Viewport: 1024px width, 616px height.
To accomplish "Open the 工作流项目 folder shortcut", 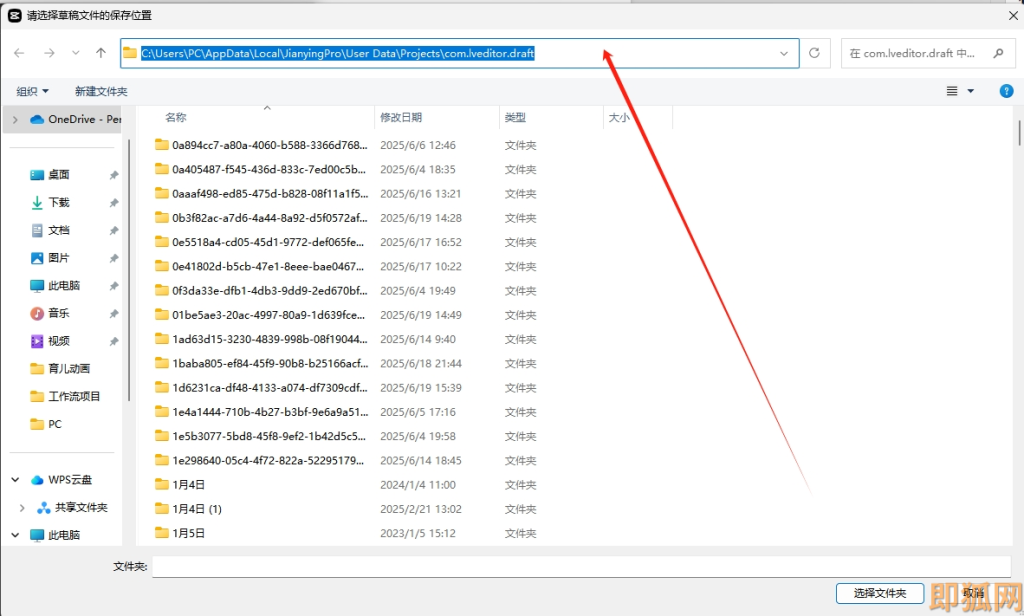I will [x=65, y=397].
